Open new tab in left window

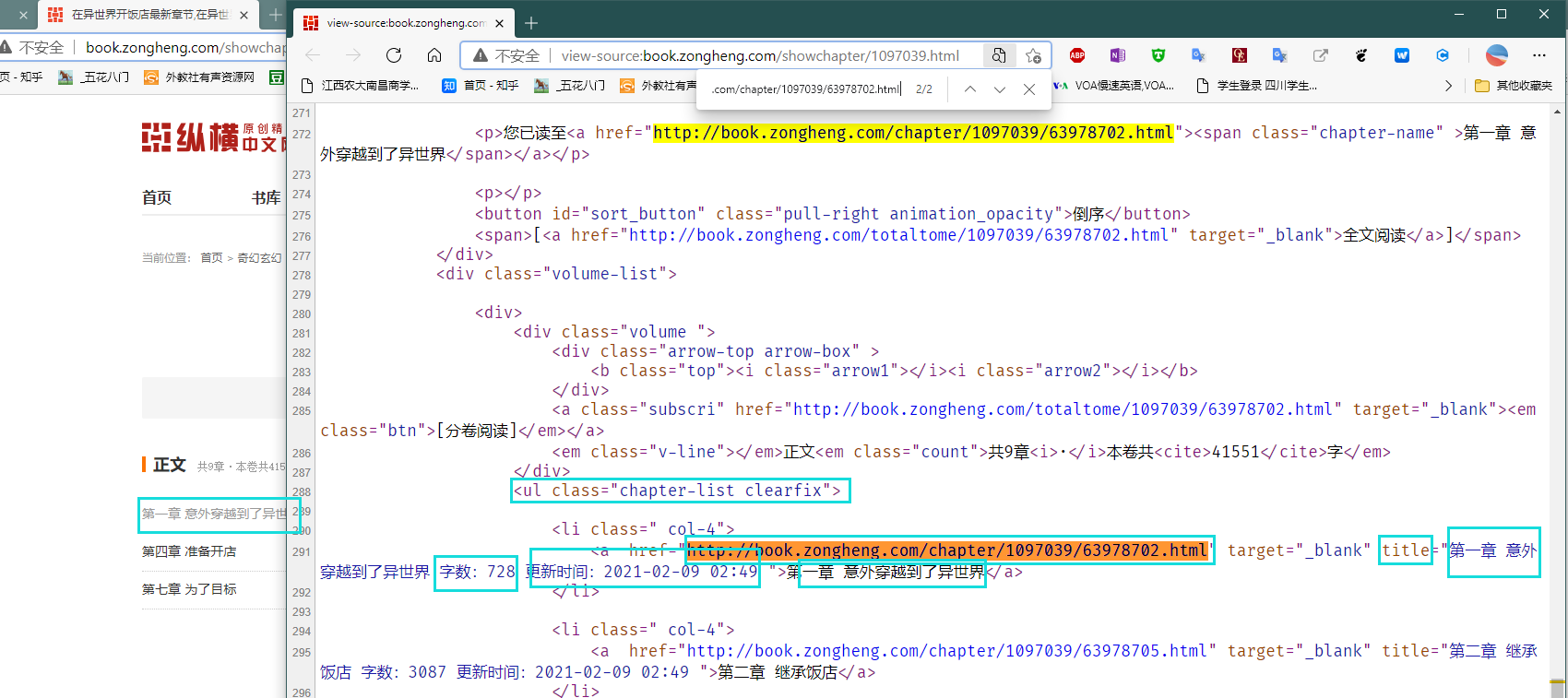click(275, 15)
